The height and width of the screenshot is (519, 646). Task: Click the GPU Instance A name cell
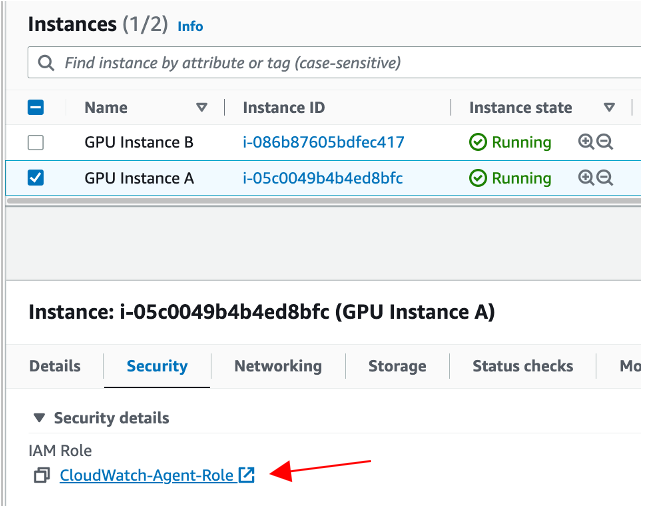tap(139, 178)
